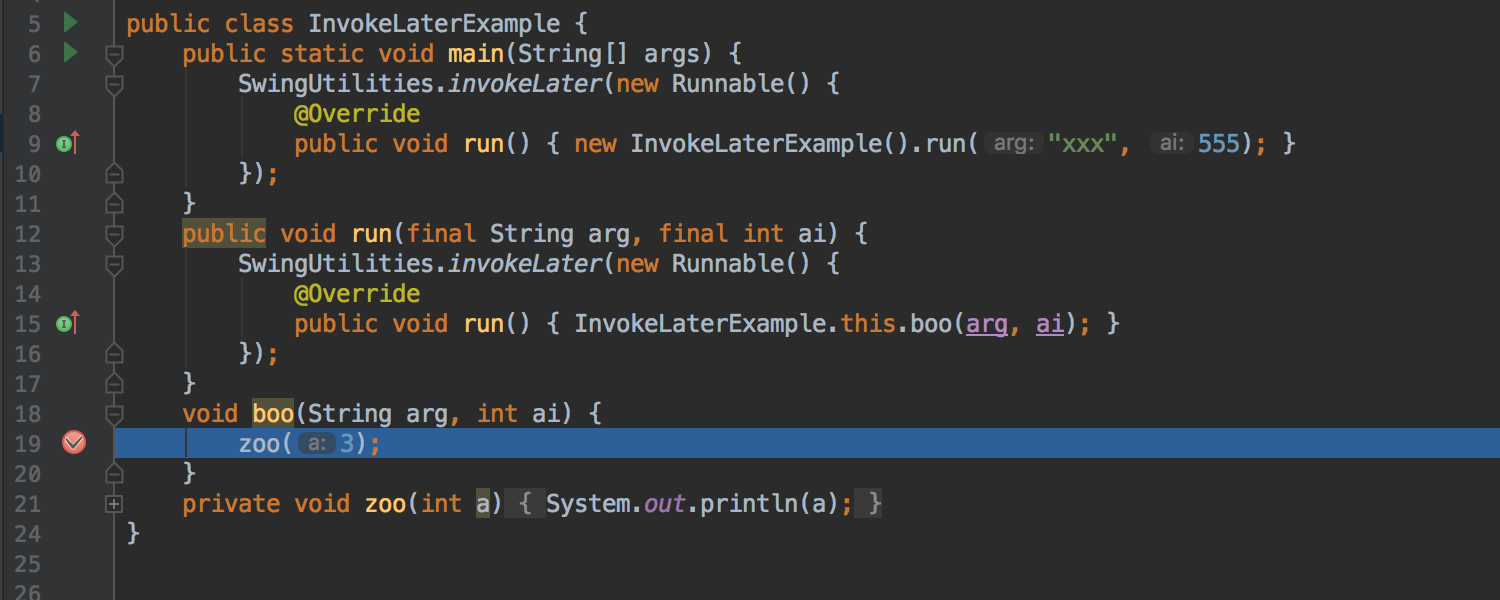
Task: Remove the breakpoint on line 19
Action: [x=74, y=442]
